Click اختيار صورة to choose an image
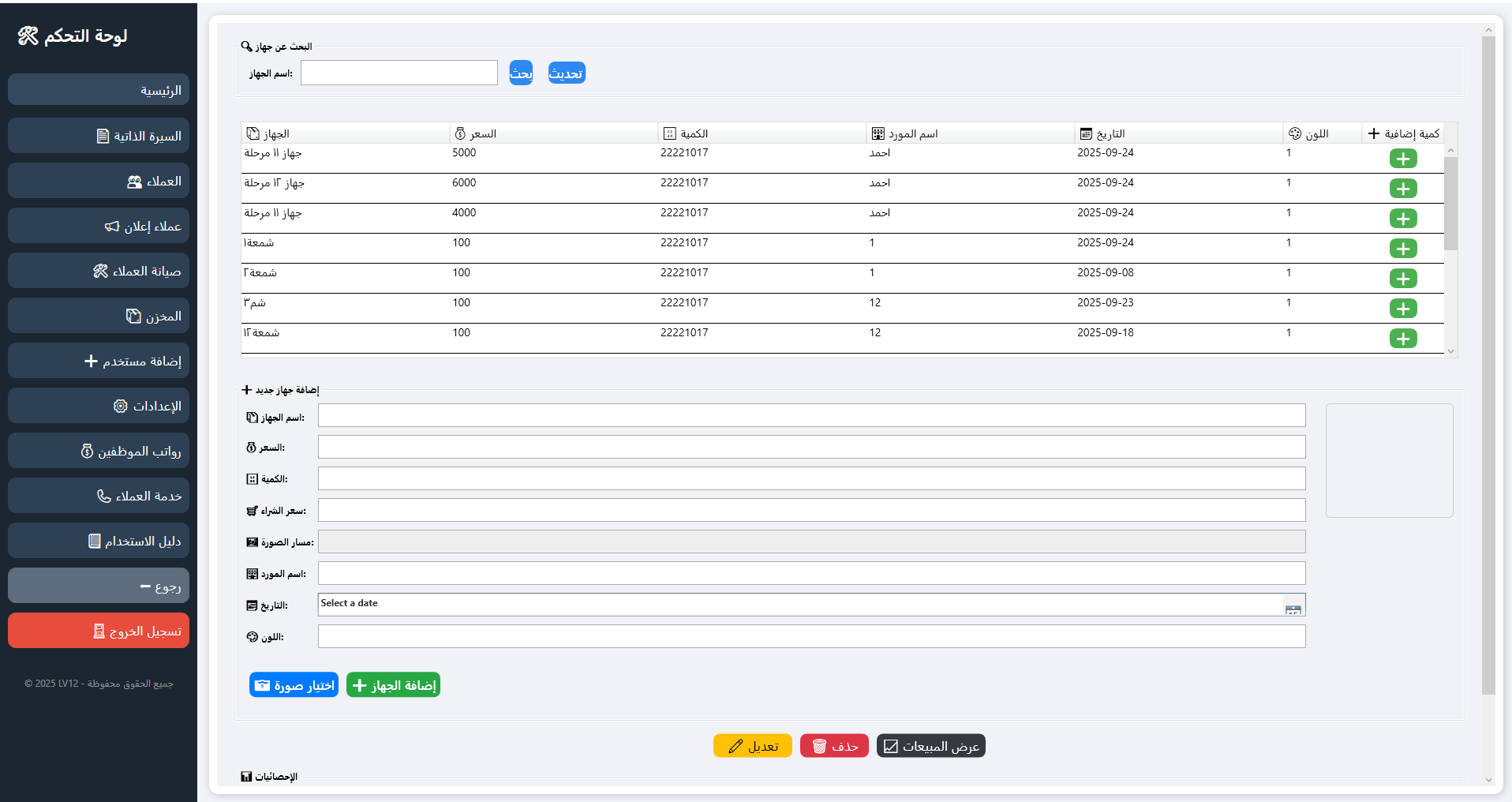This screenshot has height=802, width=1512. [294, 685]
